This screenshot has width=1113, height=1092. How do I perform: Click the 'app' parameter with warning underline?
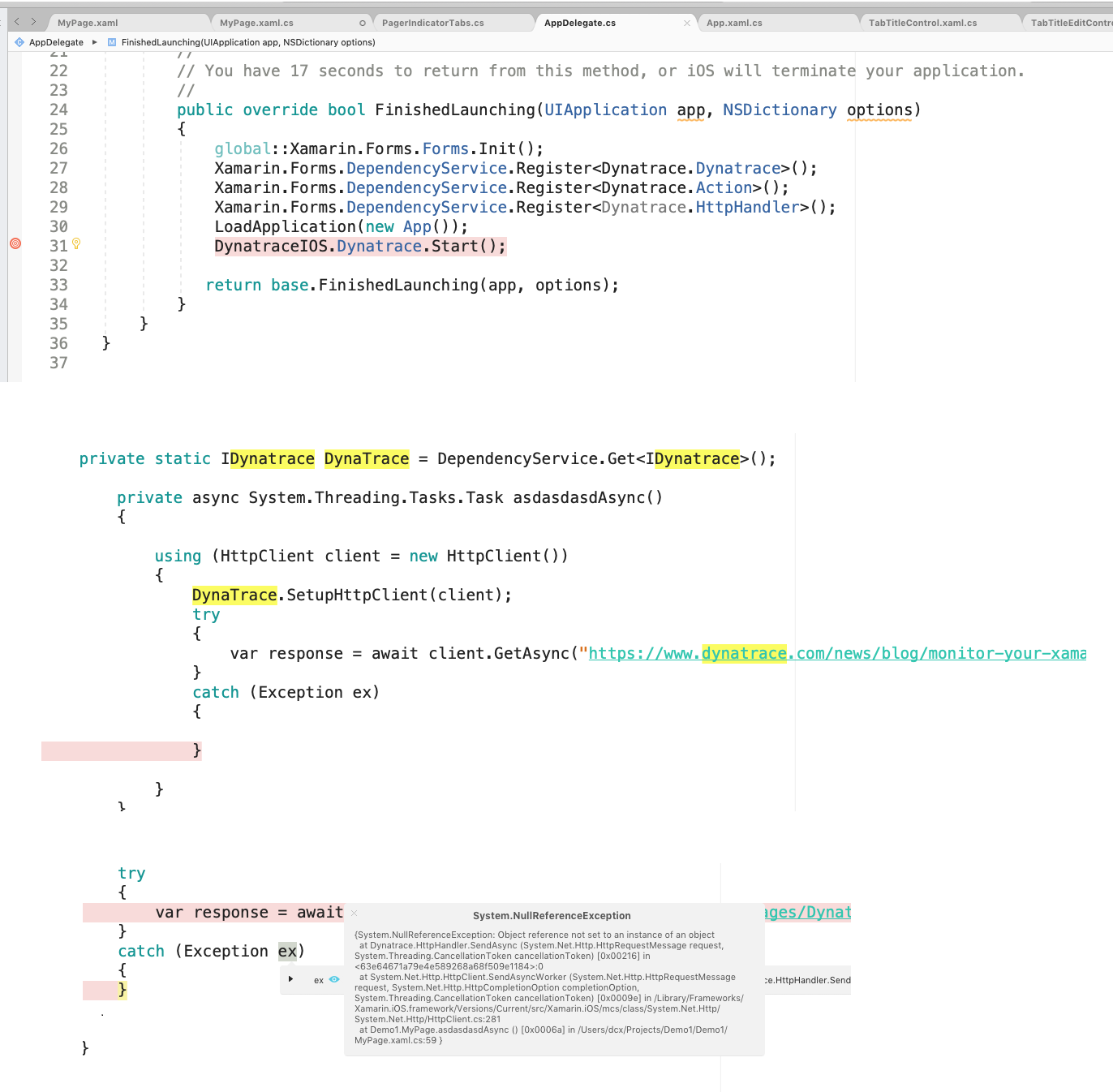pyautogui.click(x=691, y=110)
